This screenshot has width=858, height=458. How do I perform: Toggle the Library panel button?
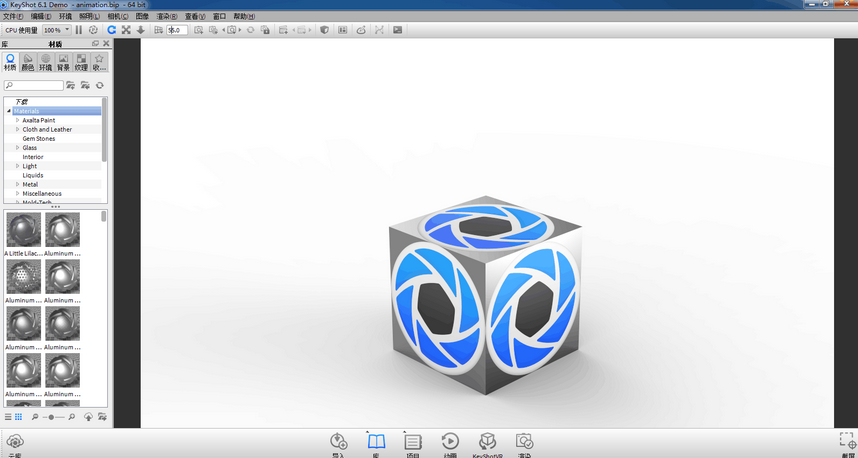376,441
